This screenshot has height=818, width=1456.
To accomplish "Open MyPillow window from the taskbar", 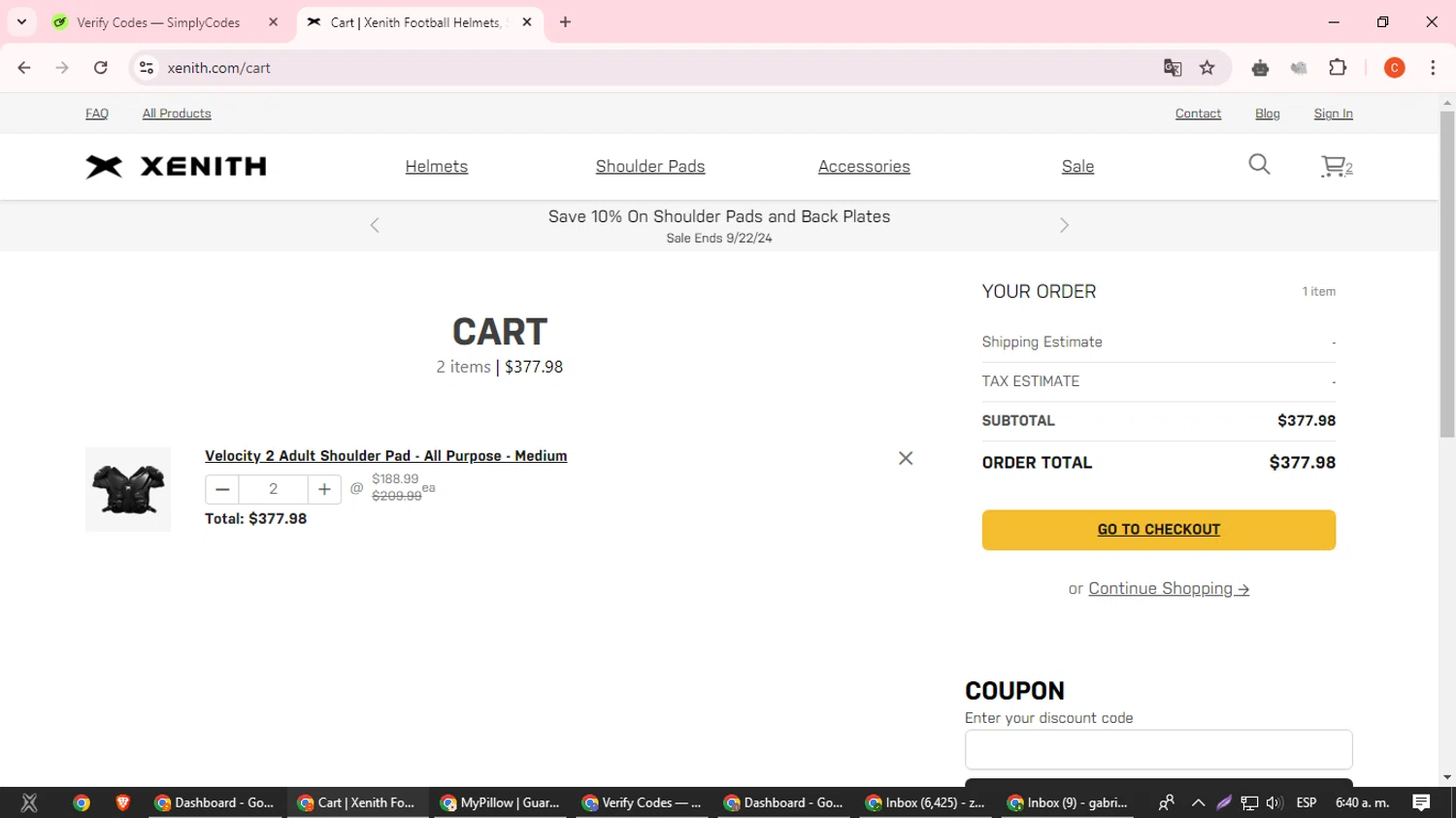I will 500,802.
